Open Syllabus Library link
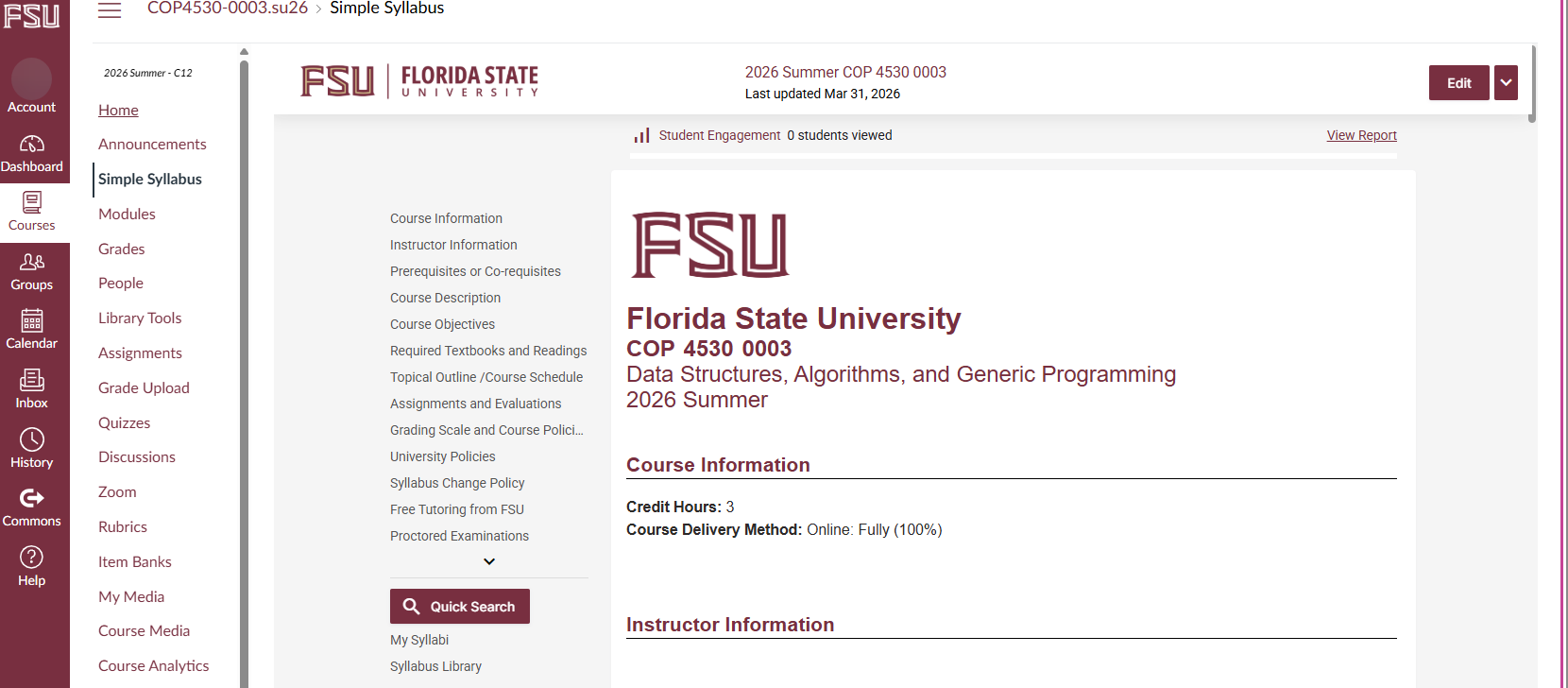1568x688 pixels. coord(435,666)
